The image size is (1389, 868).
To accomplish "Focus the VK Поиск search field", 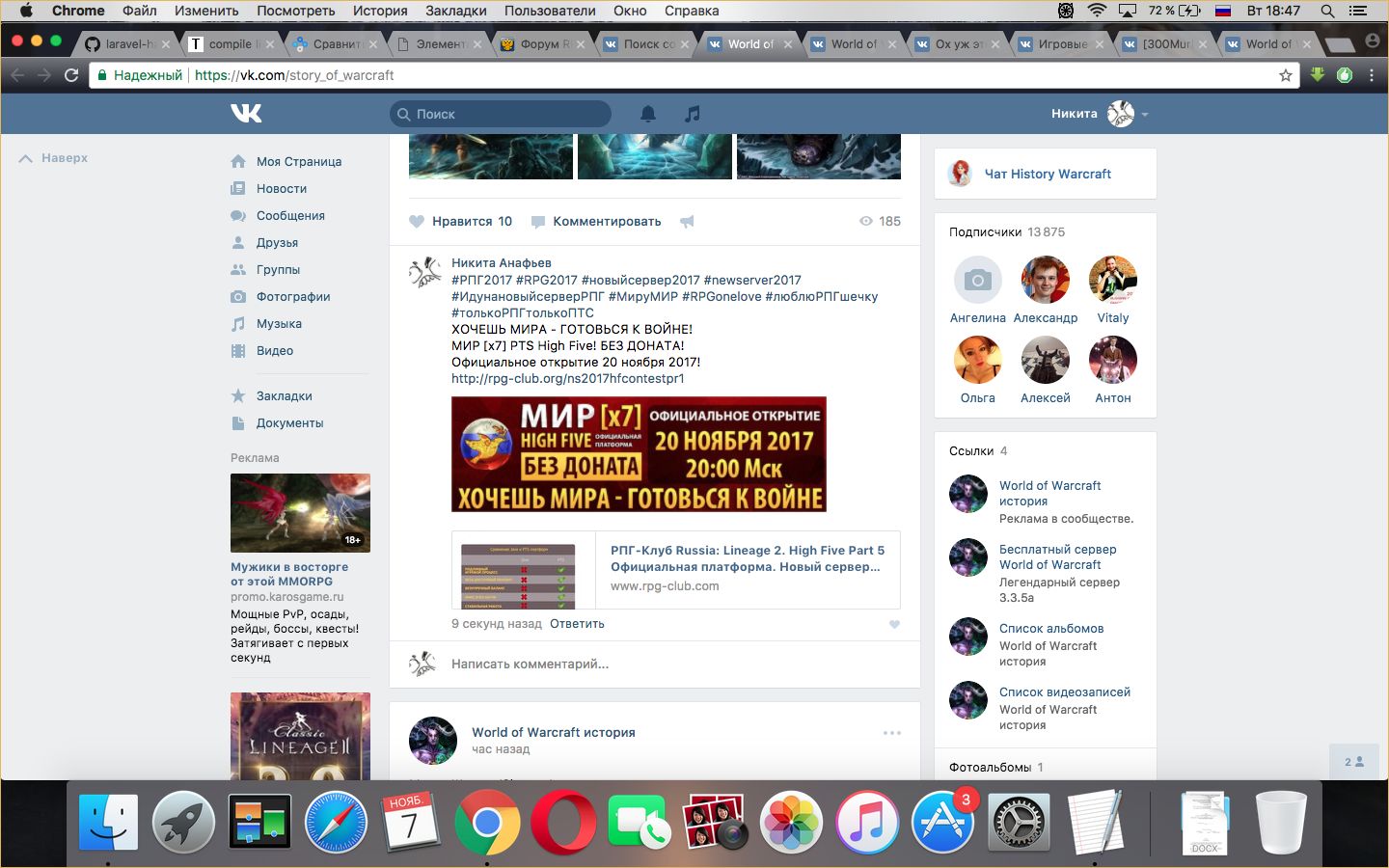I will pos(501,114).
